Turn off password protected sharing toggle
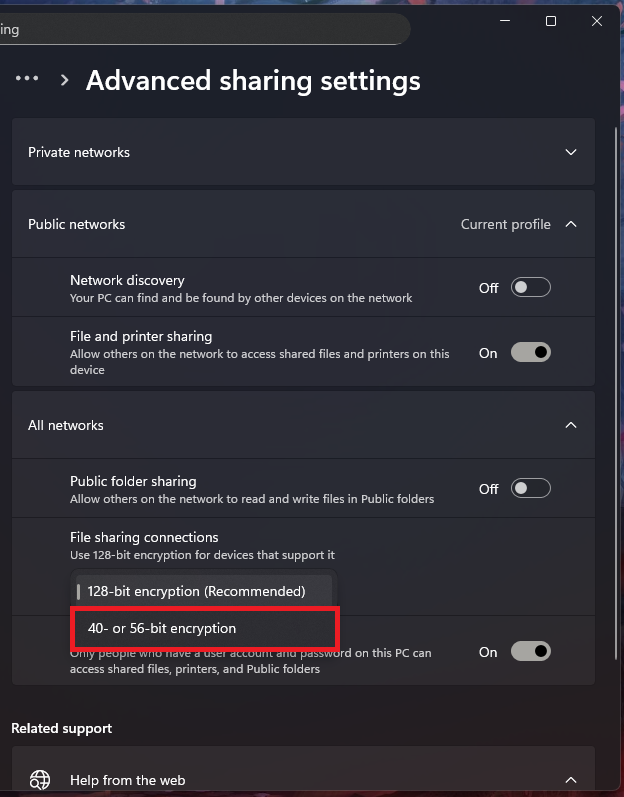The image size is (624, 797). click(530, 652)
